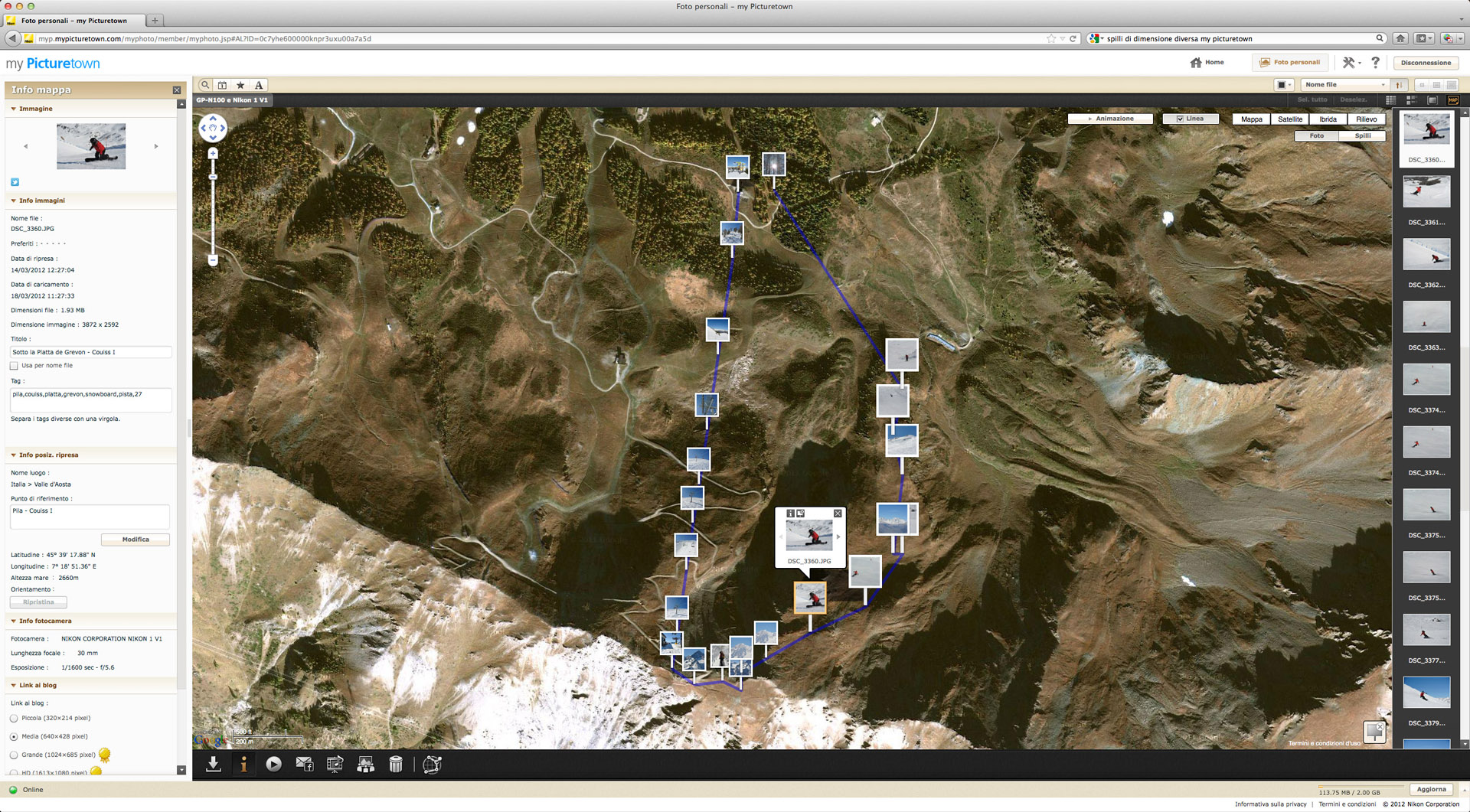This screenshot has height=812, width=1470.
Task: Collapse the Info immagini section
Action: pyautogui.click(x=14, y=201)
